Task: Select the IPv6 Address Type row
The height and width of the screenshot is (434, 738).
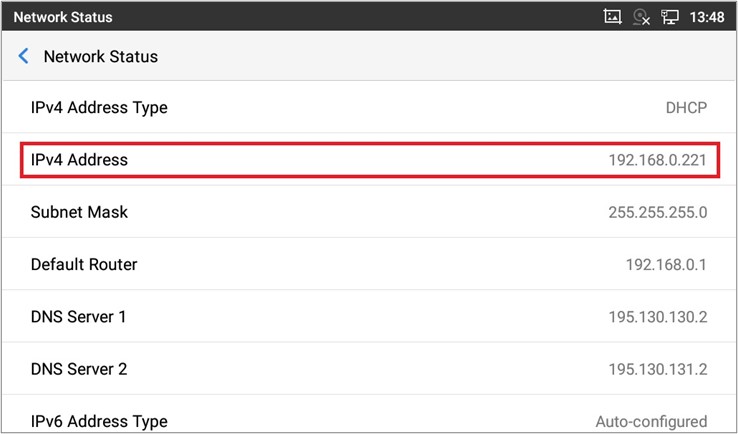Action: coord(369,420)
